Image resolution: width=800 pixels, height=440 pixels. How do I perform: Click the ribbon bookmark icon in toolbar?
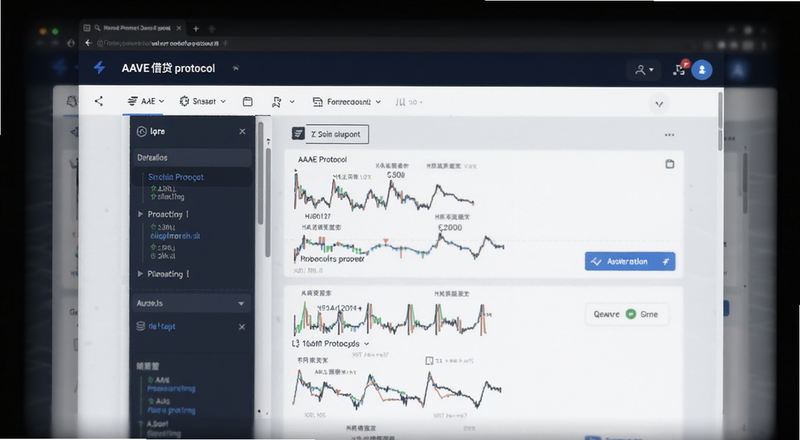(x=277, y=102)
